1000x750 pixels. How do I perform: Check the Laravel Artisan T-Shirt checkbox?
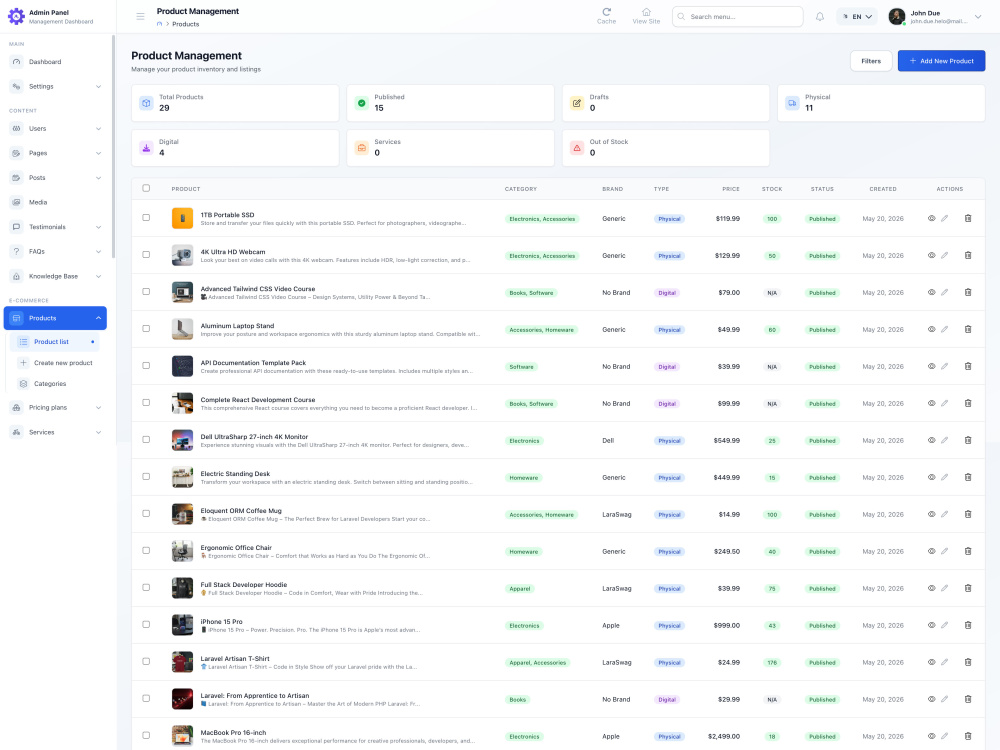pos(146,661)
